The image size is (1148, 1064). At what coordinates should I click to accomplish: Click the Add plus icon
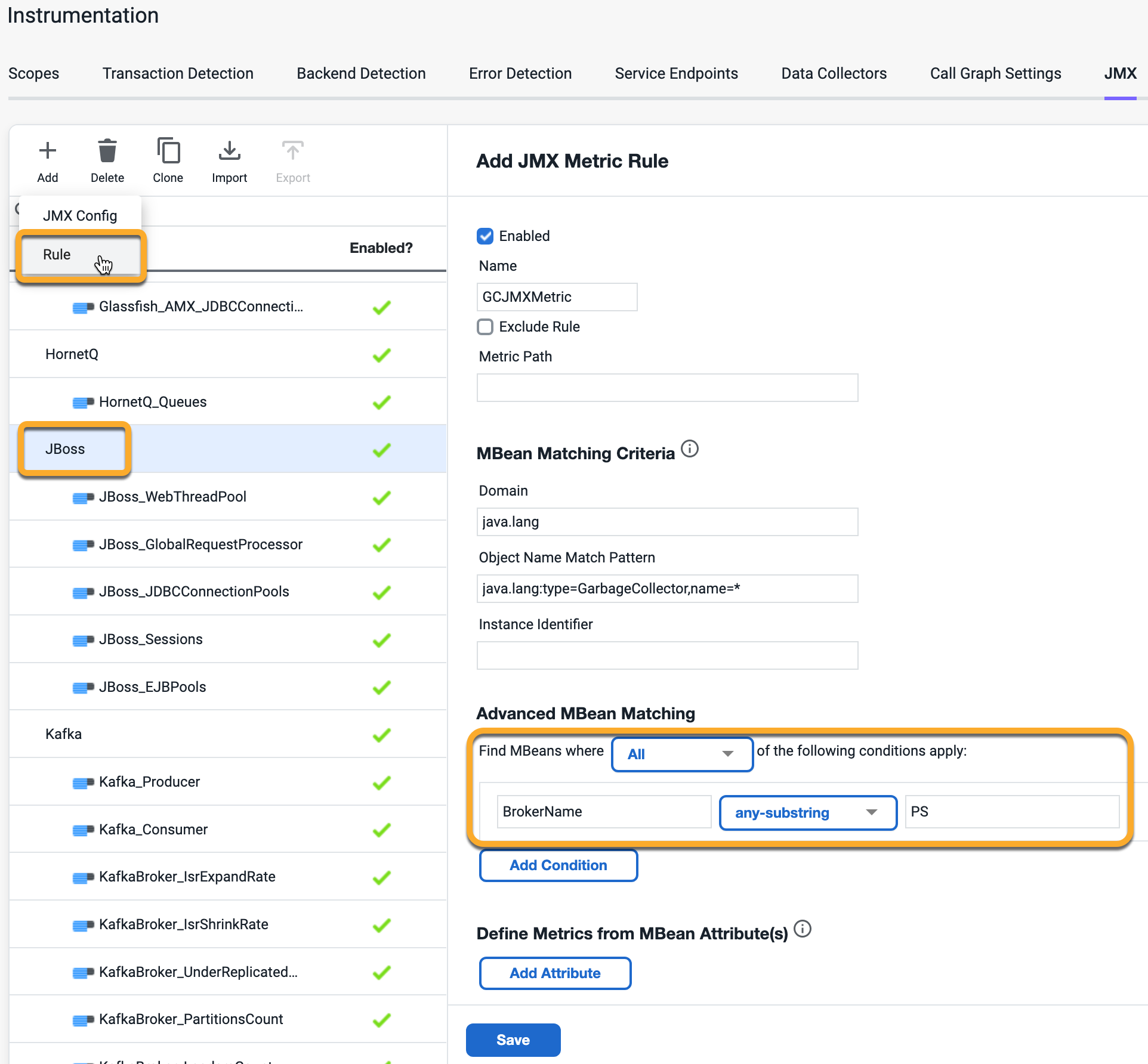48,151
